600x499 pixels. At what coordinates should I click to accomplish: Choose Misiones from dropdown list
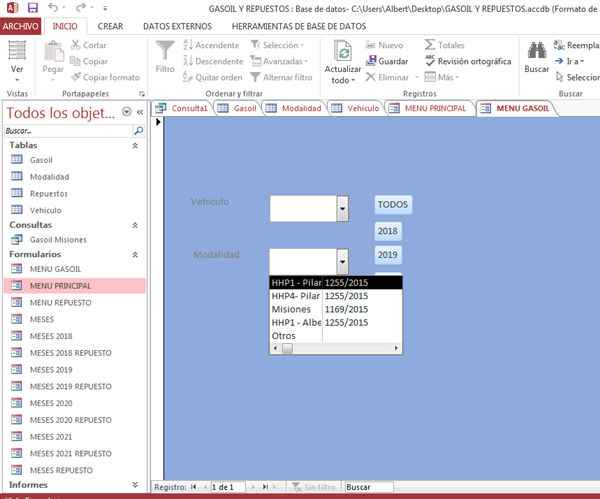click(x=336, y=309)
